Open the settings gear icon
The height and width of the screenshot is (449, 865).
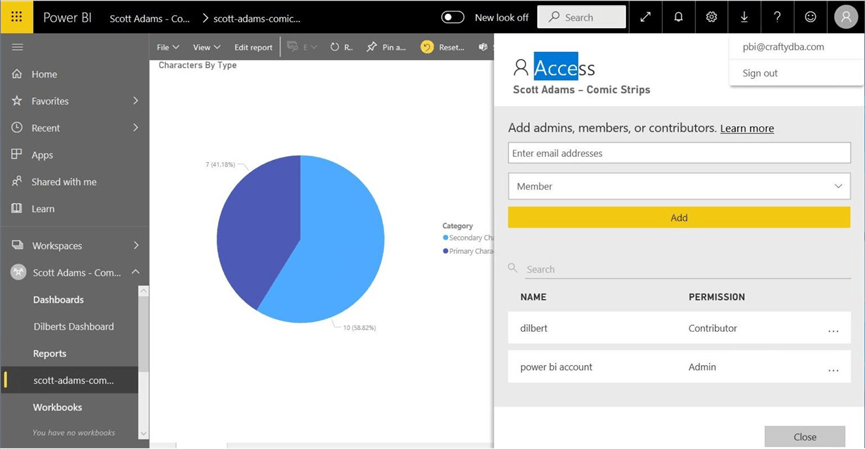pos(711,17)
